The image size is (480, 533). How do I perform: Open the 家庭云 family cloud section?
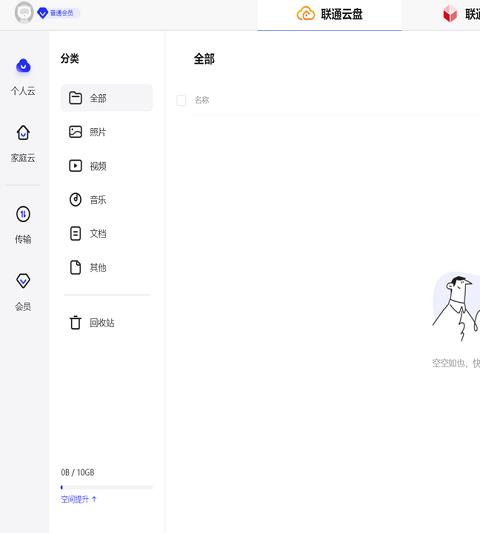pos(23,144)
